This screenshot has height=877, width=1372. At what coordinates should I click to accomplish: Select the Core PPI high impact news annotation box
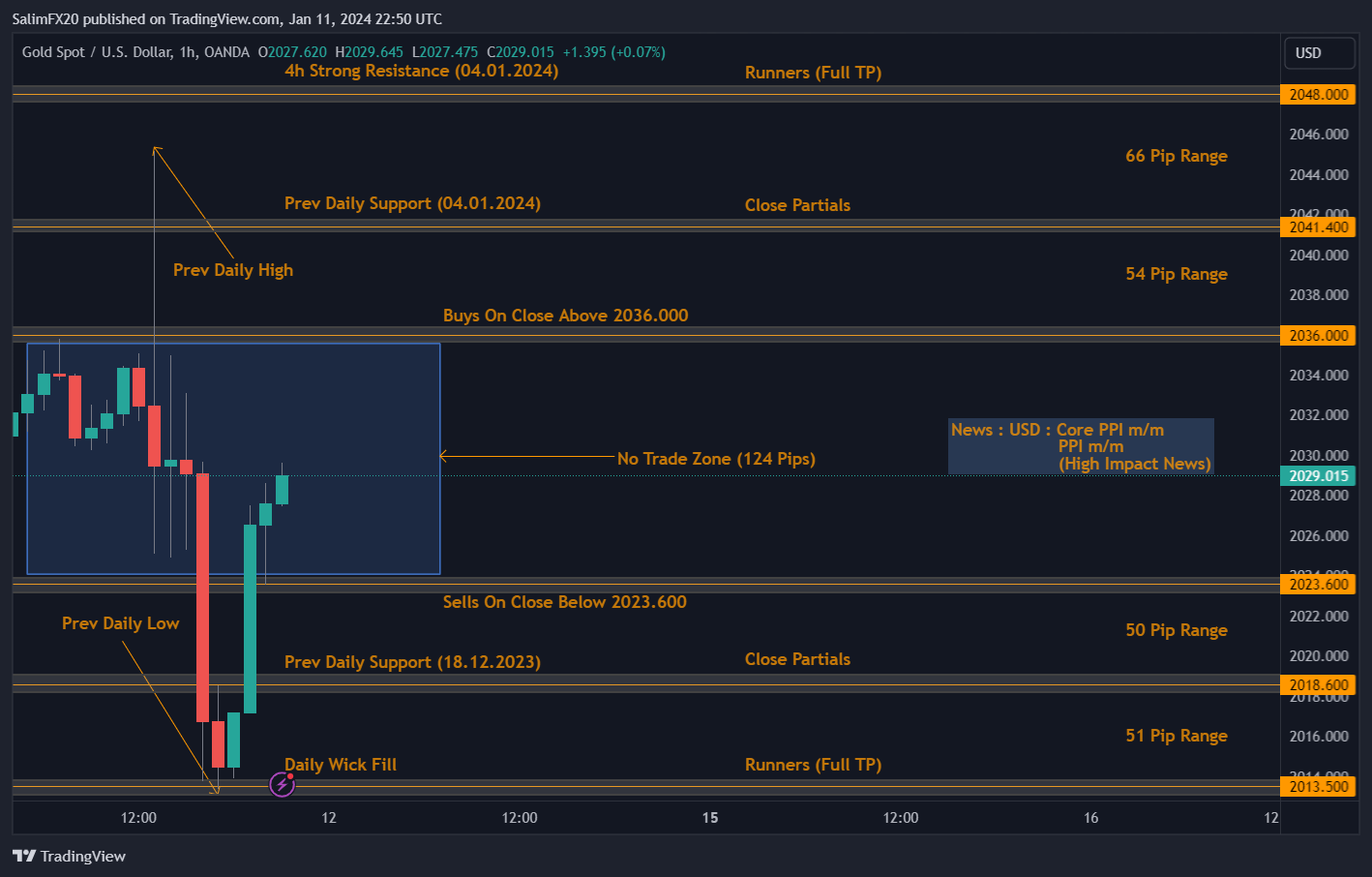coord(1080,447)
